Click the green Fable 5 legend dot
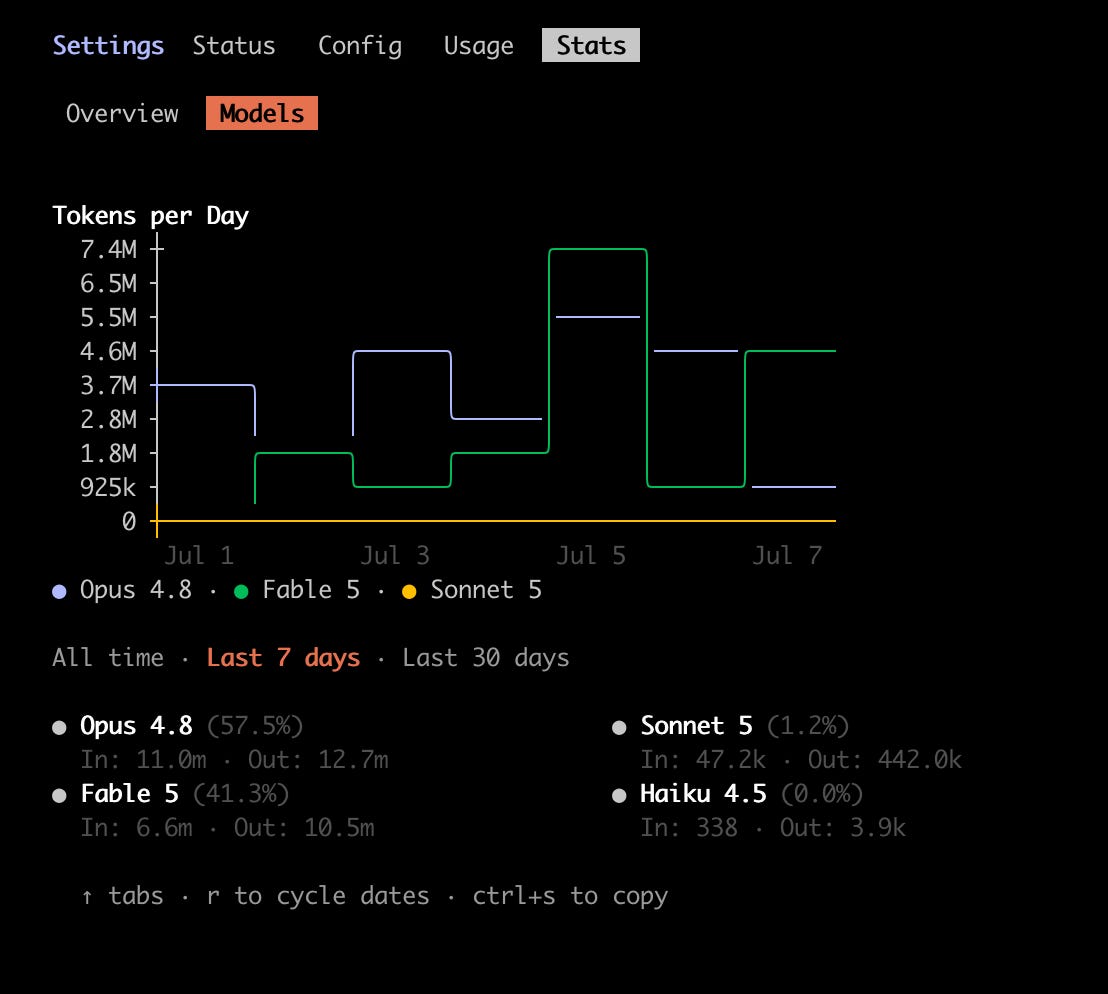1108x994 pixels. [x=241, y=591]
